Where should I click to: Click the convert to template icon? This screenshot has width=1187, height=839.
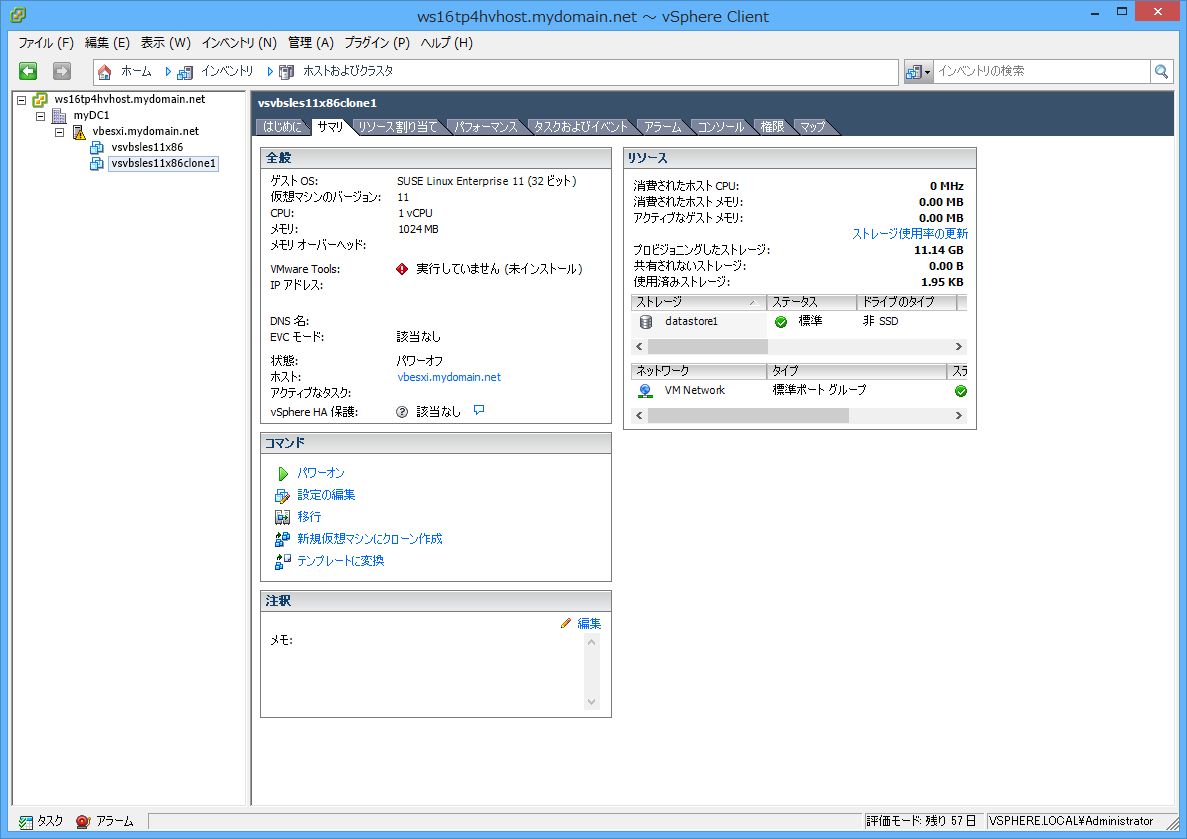[282, 561]
